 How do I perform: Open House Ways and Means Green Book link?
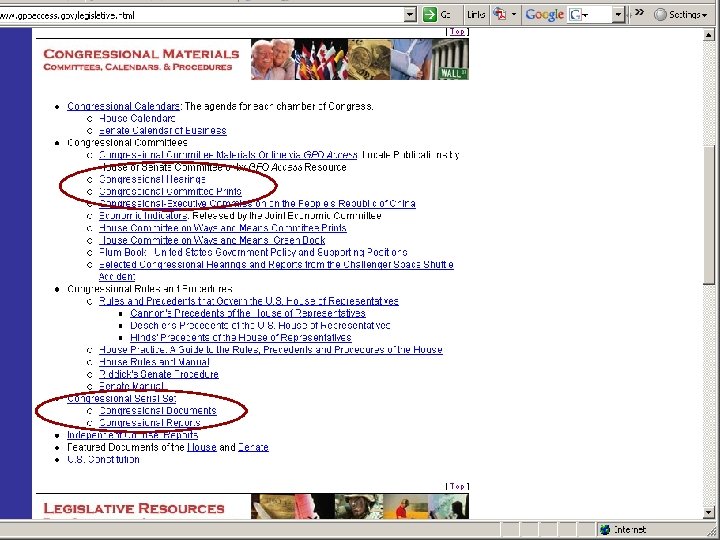click(x=212, y=240)
